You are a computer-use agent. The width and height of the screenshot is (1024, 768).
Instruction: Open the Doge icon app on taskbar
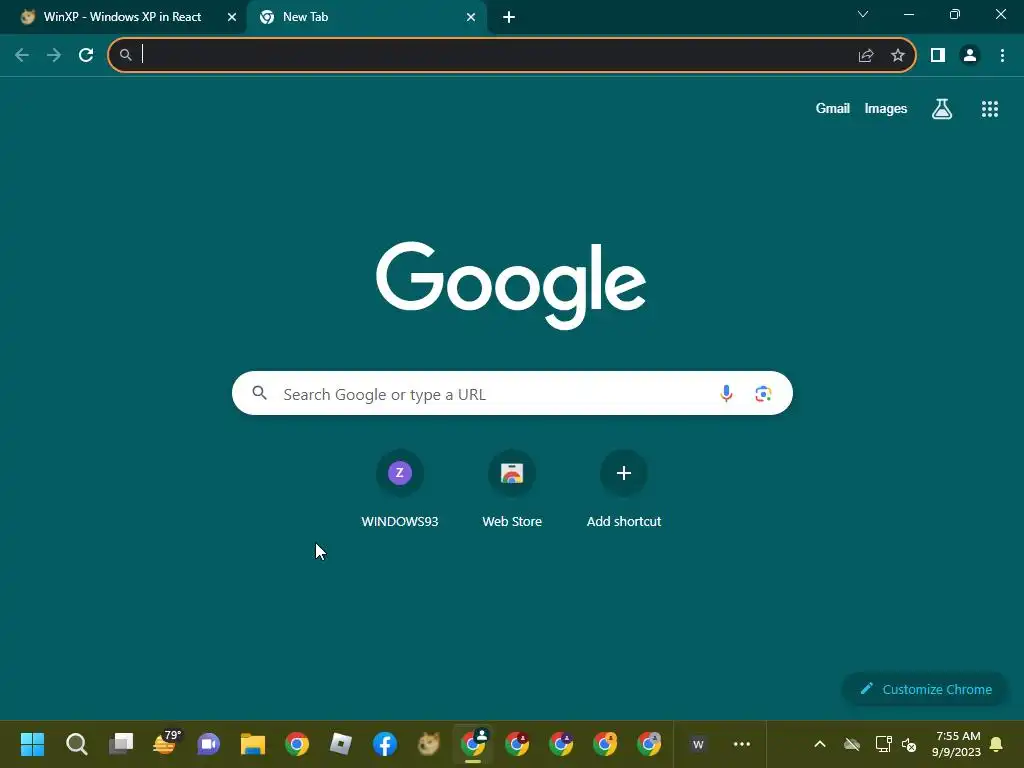tap(428, 744)
